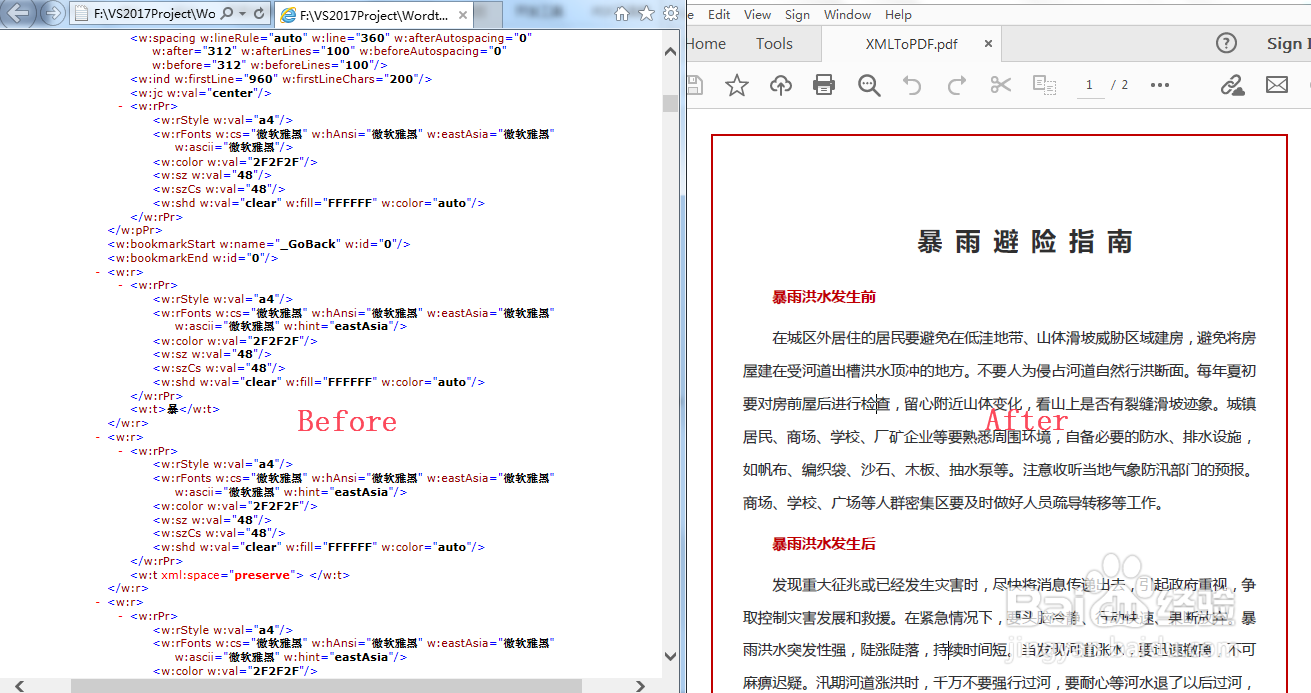1311x693 pixels.
Task: Switch to the Home tab in Acrobat
Action: click(706, 44)
